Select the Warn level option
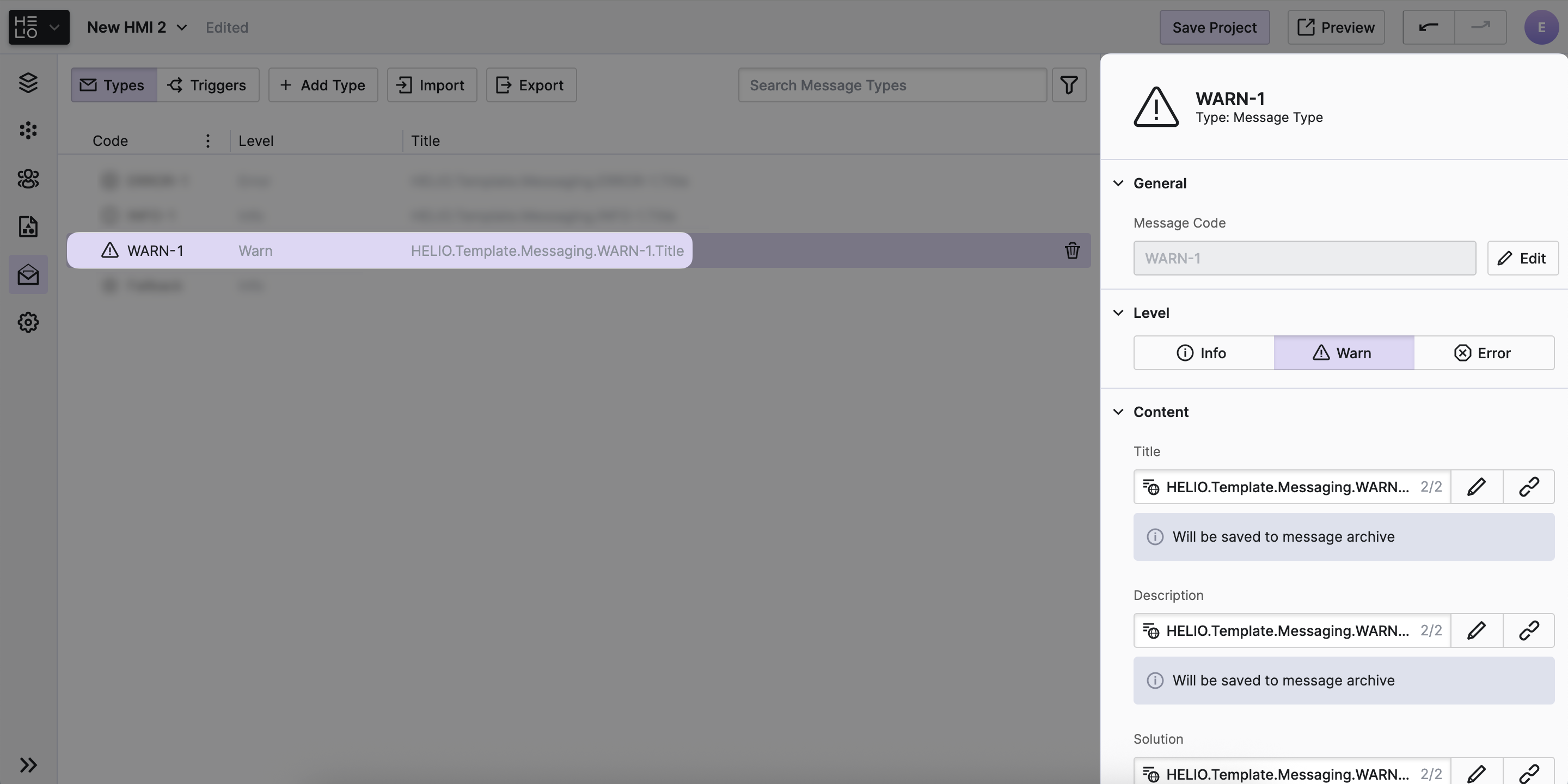 (x=1343, y=353)
